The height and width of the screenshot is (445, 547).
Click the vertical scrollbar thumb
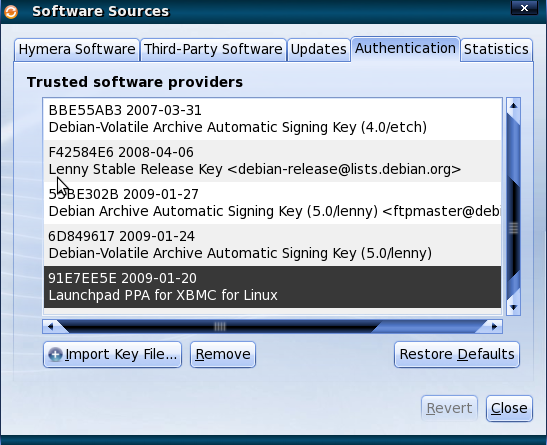[x=514, y=228]
